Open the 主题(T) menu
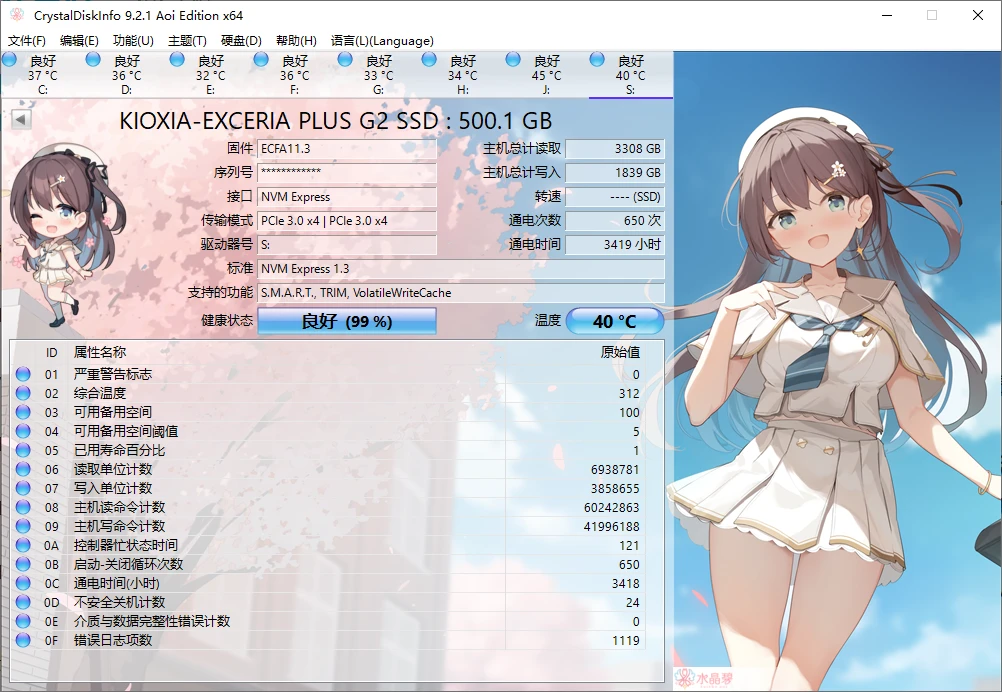The width and height of the screenshot is (1002, 692). pos(187,40)
